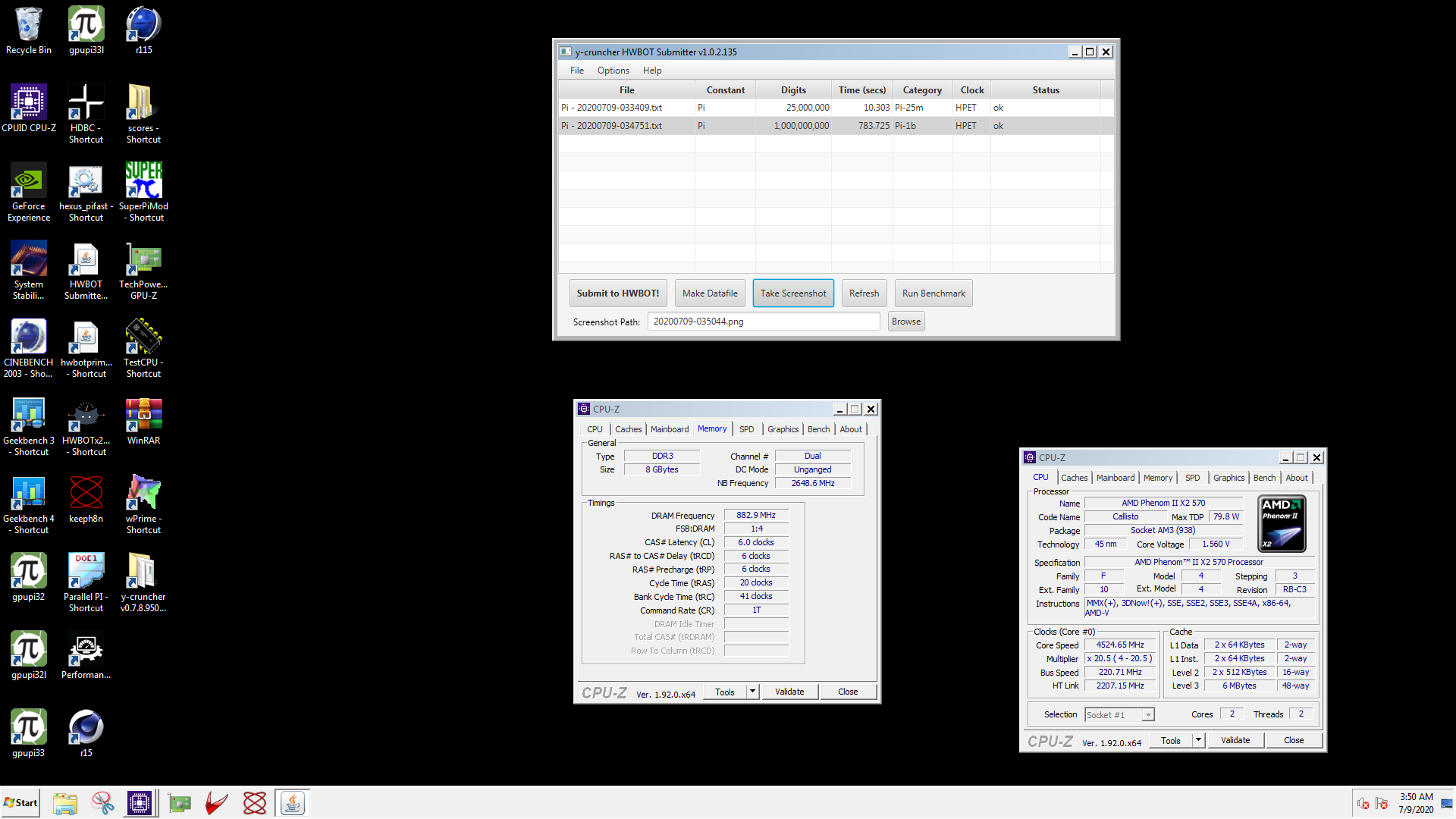Image resolution: width=1456 pixels, height=819 pixels.
Task: Switch to CPU-Z taskbar button
Action: point(140,803)
